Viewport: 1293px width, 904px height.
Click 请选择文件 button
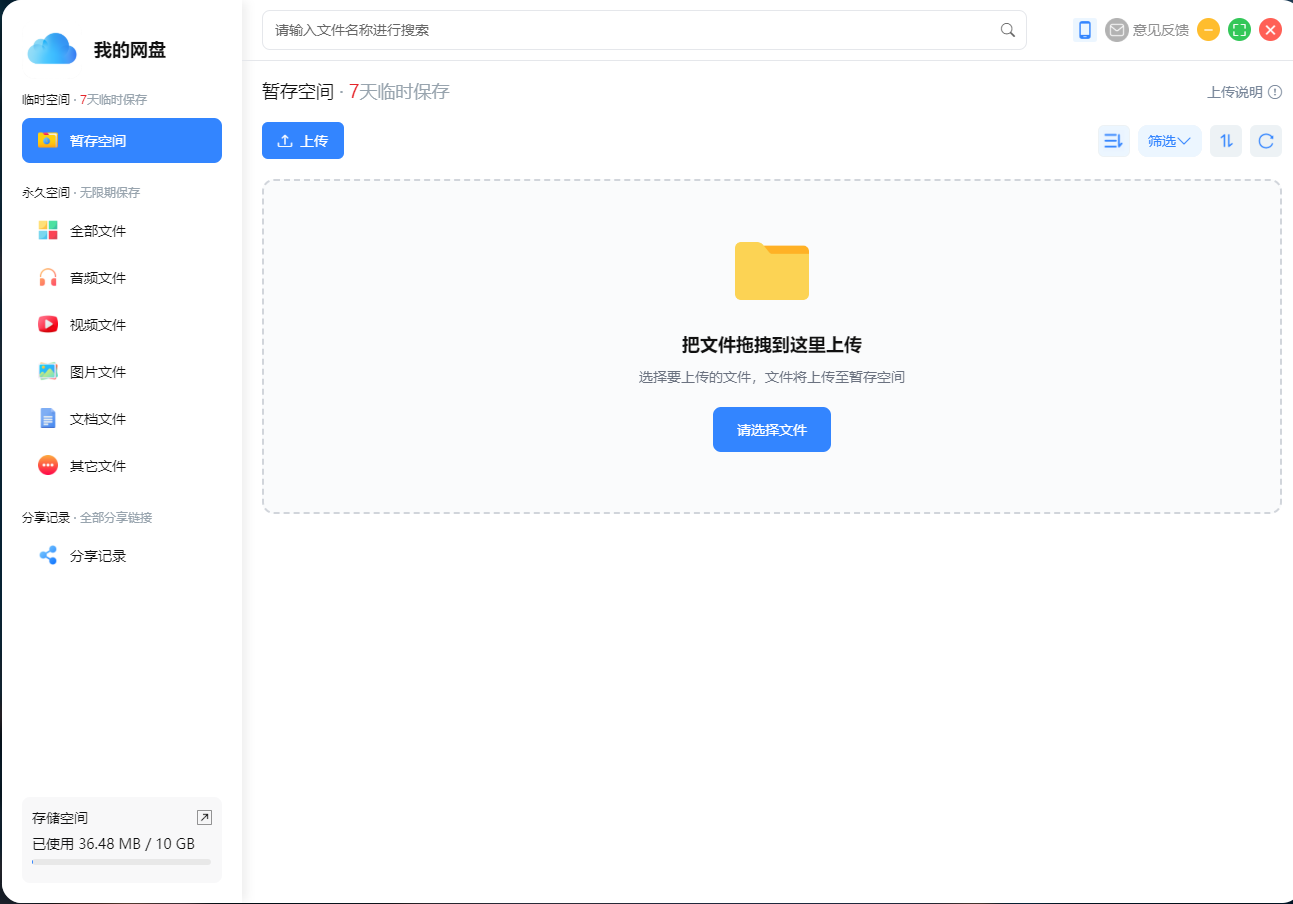772,430
